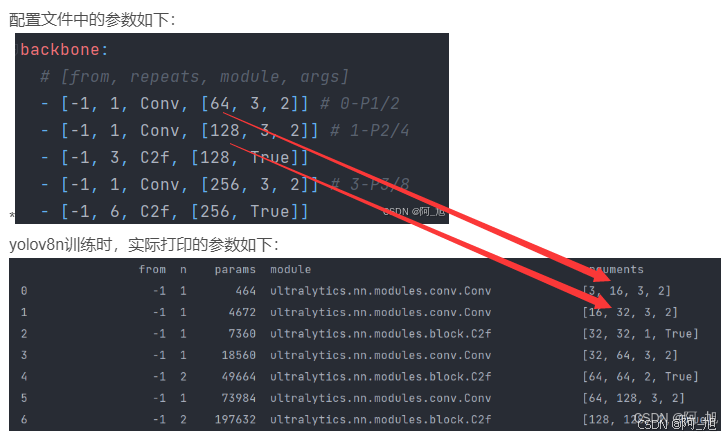
Task: Click the Conv line with [256, 3, 2]
Action: [x=179, y=184]
